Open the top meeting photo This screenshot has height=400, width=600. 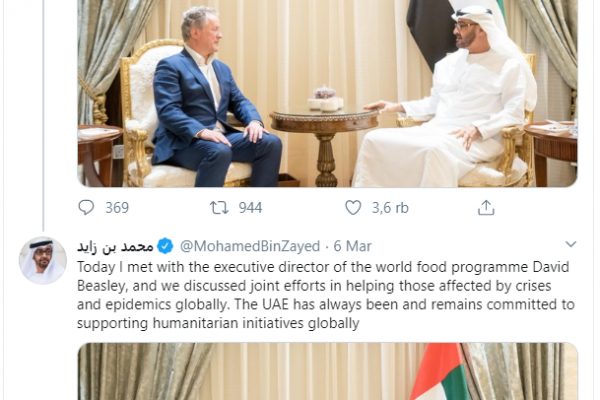point(328,93)
